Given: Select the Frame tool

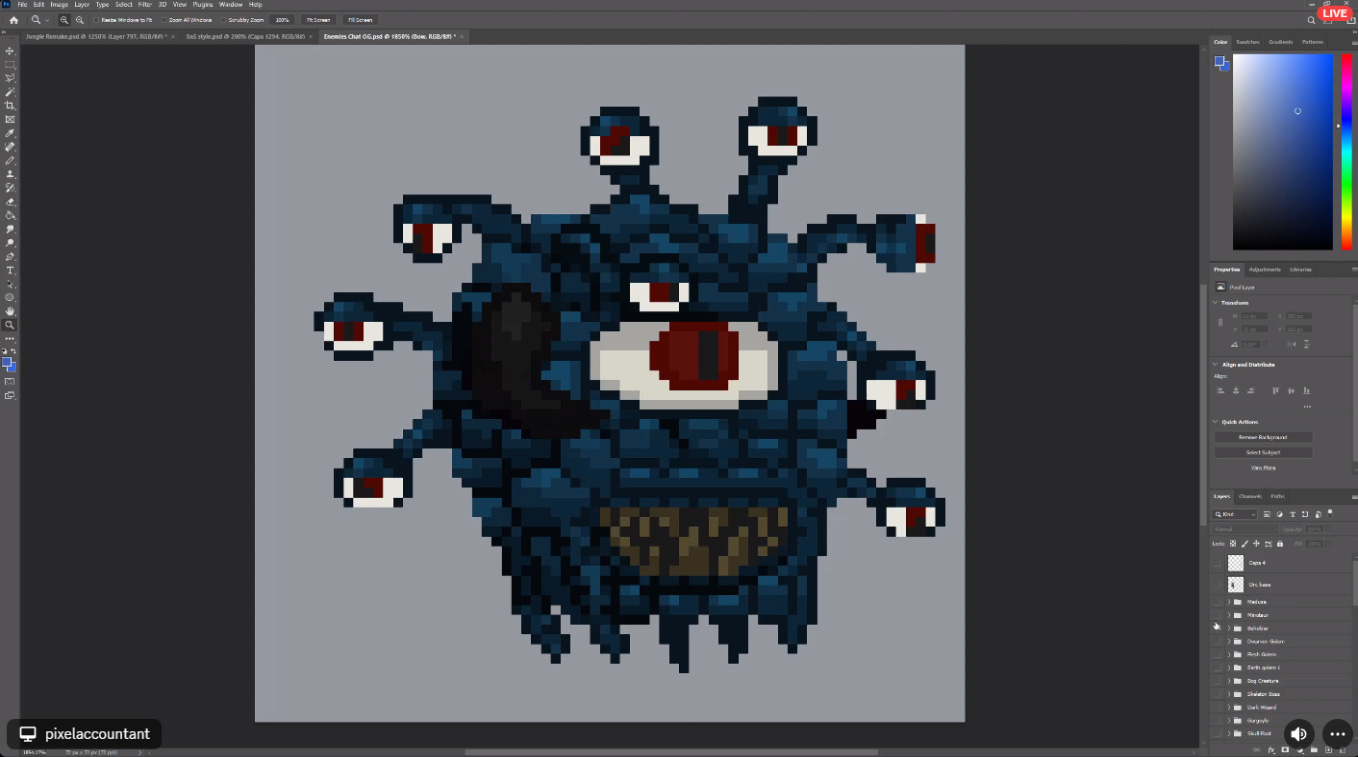Looking at the screenshot, I should [10, 119].
